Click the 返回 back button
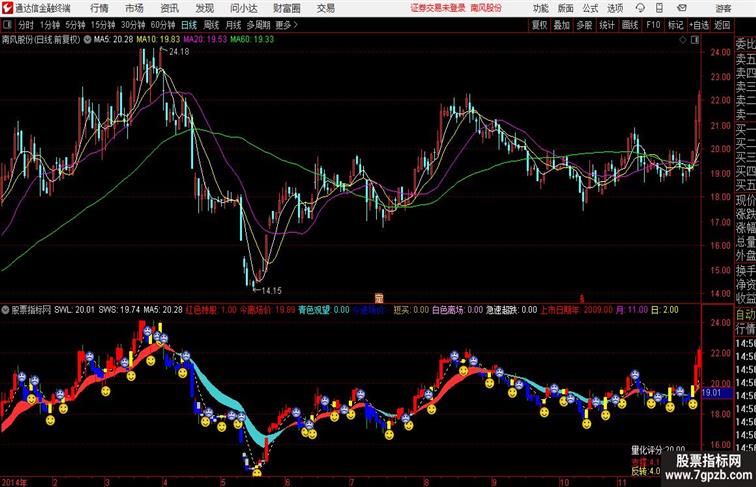The height and width of the screenshot is (487, 756). [722, 25]
